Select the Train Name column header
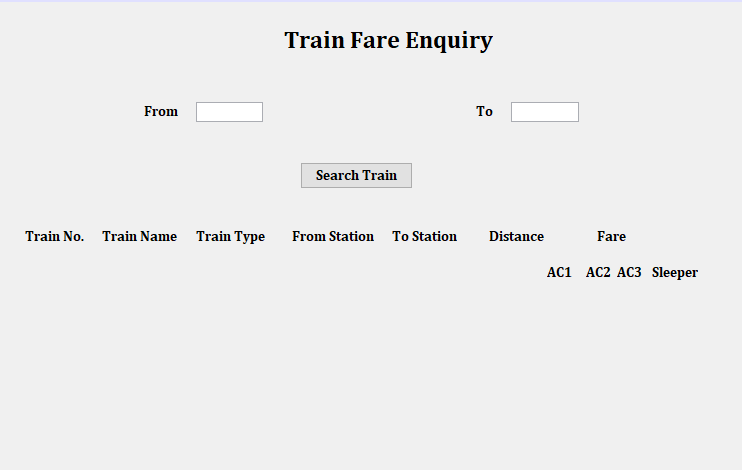Screen dimensions: 742x470 (140, 237)
